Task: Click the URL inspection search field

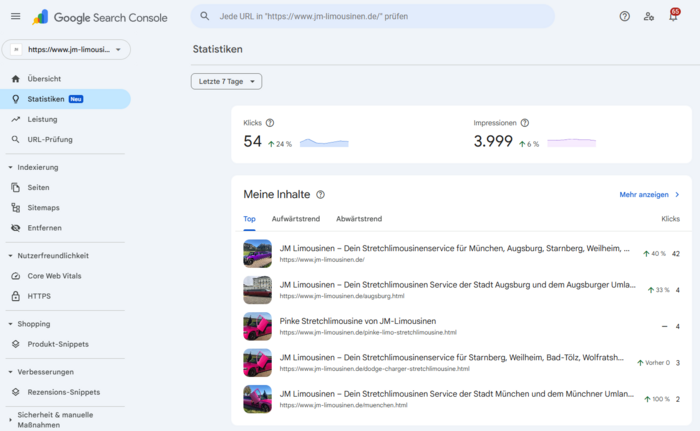Action: tap(373, 16)
